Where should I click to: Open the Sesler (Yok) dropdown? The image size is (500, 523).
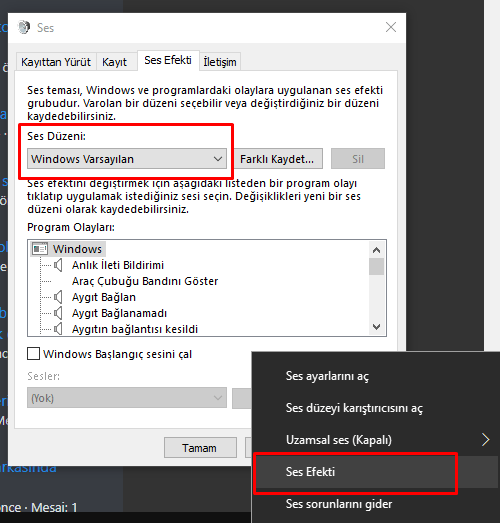pos(127,398)
